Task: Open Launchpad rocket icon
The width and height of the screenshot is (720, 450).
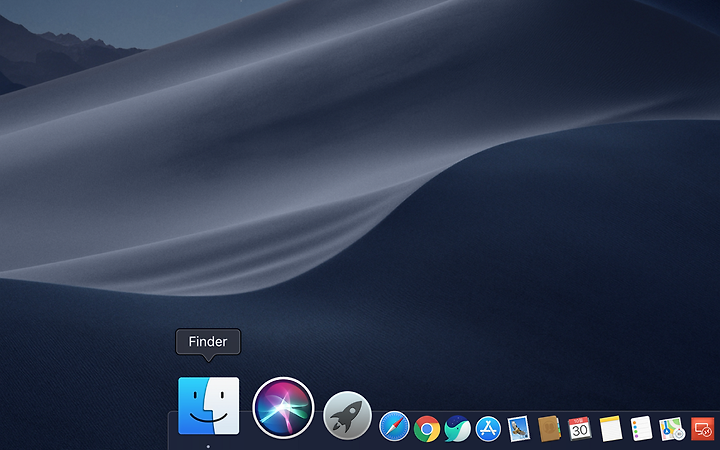Action: [x=347, y=416]
